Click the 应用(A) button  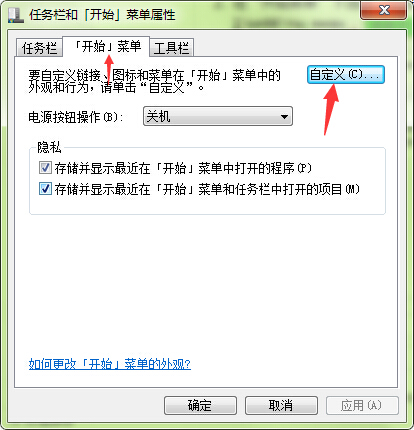point(362,405)
